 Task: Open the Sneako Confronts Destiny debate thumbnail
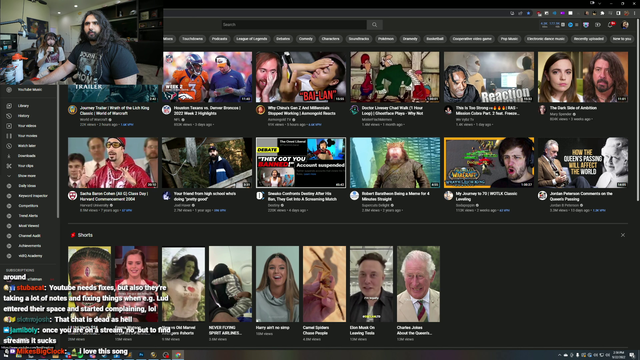click(301, 162)
